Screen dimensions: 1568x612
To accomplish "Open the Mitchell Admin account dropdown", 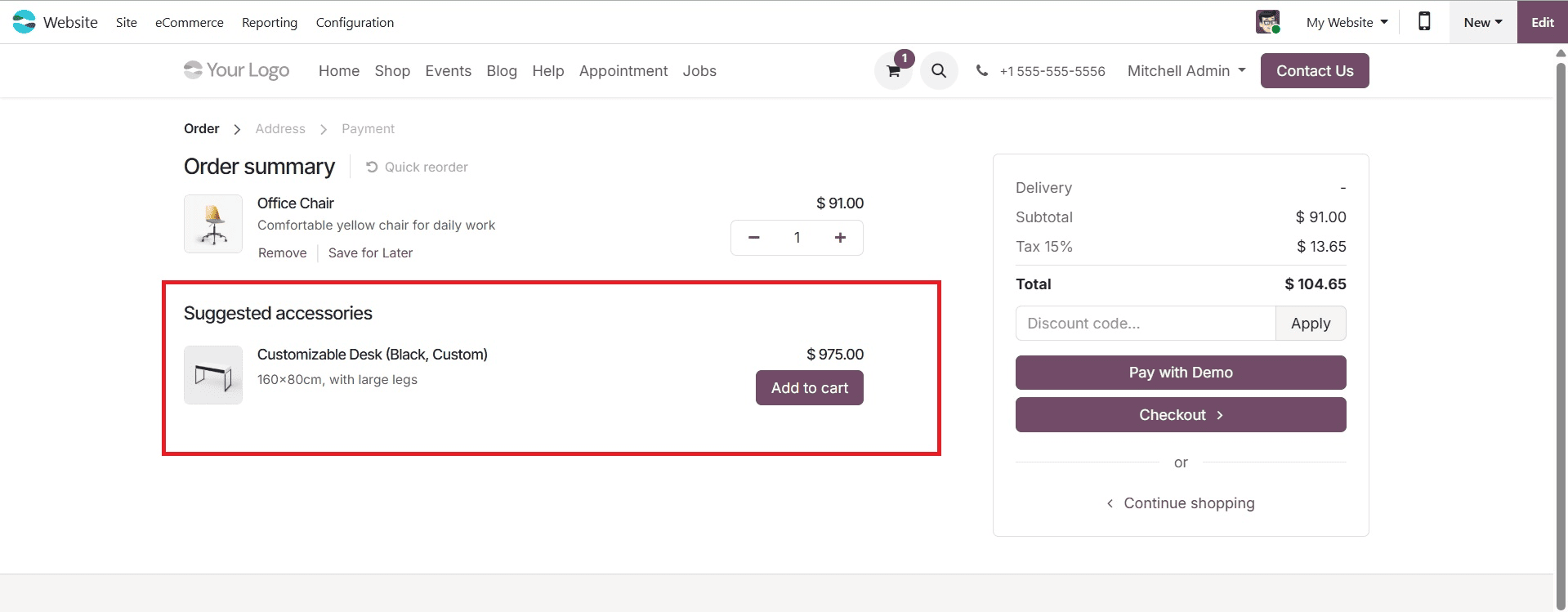I will tap(1185, 70).
